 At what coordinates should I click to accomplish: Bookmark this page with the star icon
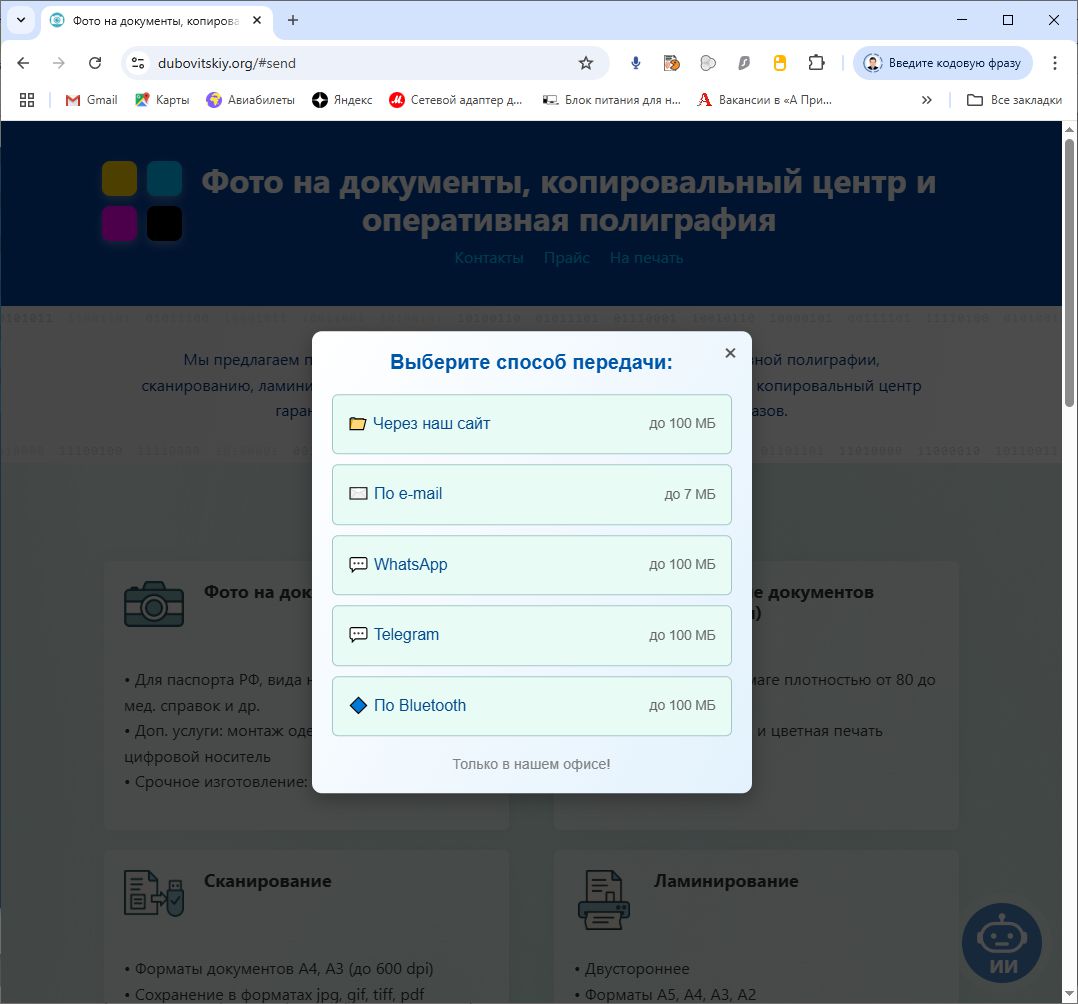(586, 63)
